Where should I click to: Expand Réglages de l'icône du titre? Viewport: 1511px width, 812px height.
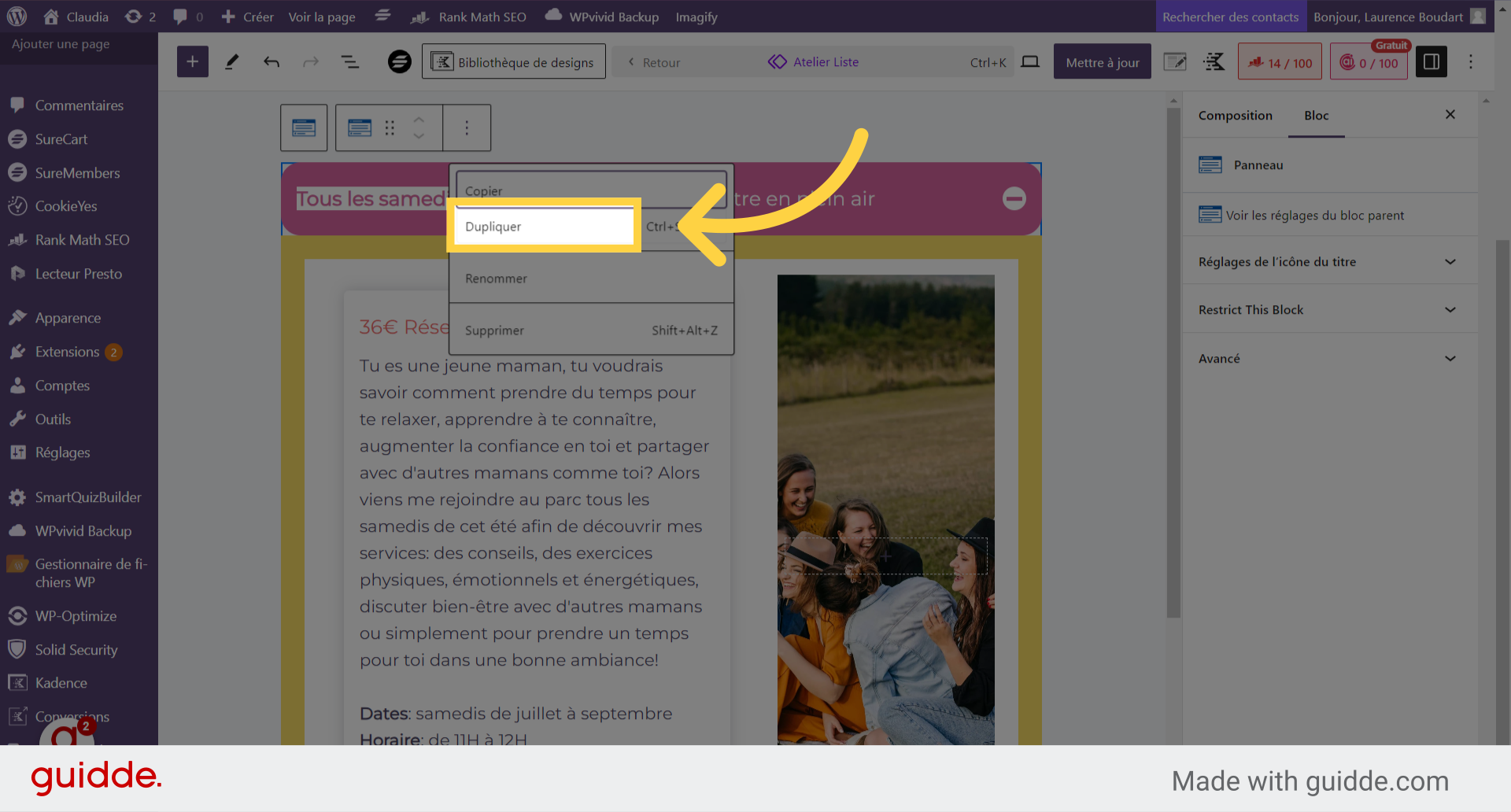[x=1329, y=262]
